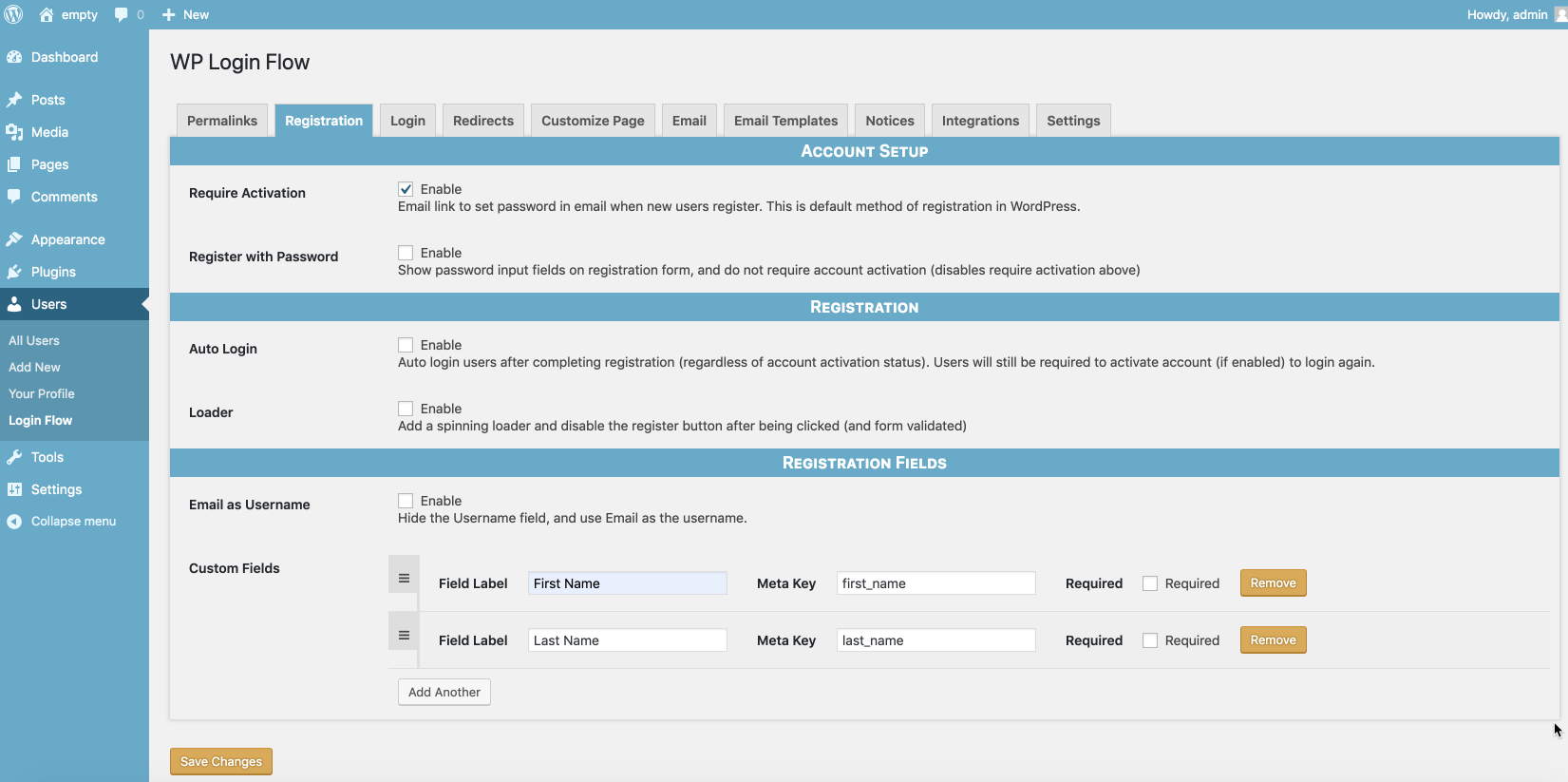Check Required for Last Name field
This screenshot has height=782, width=1568.
pos(1150,640)
